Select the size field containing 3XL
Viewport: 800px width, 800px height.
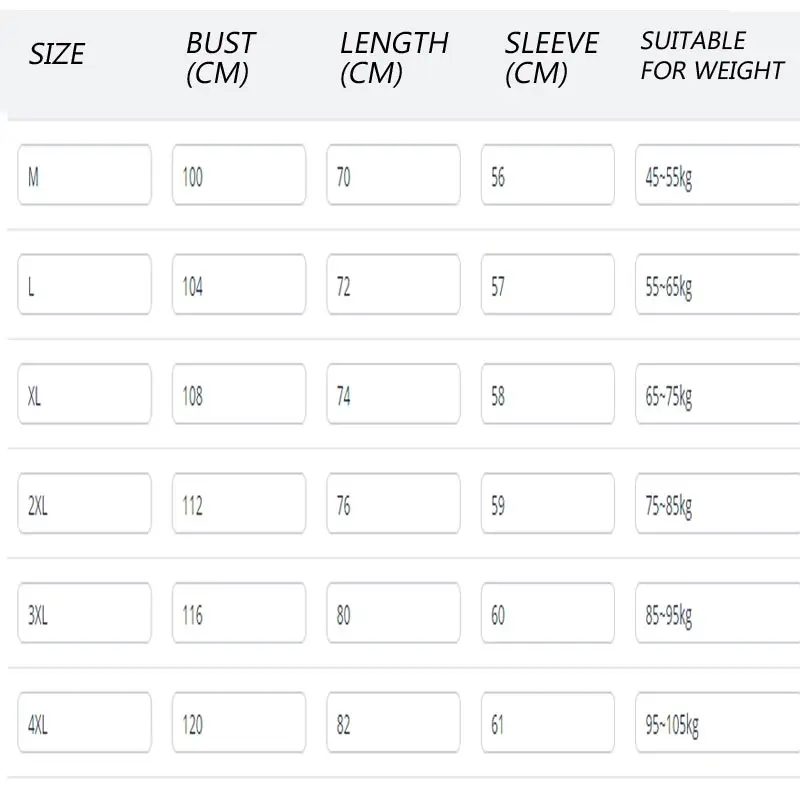tap(85, 613)
